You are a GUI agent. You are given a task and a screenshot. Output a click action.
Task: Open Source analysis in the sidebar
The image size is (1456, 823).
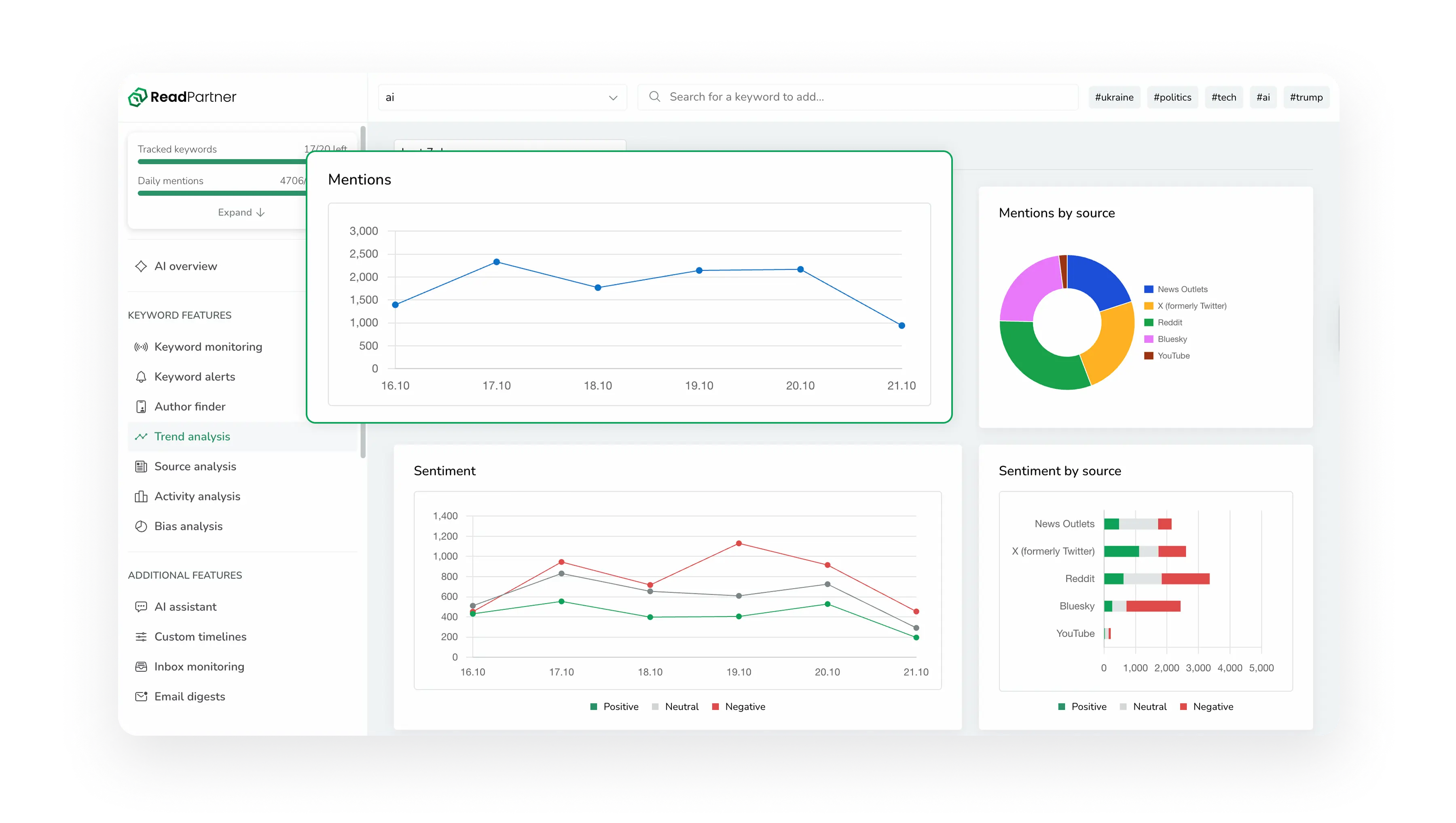pos(195,466)
